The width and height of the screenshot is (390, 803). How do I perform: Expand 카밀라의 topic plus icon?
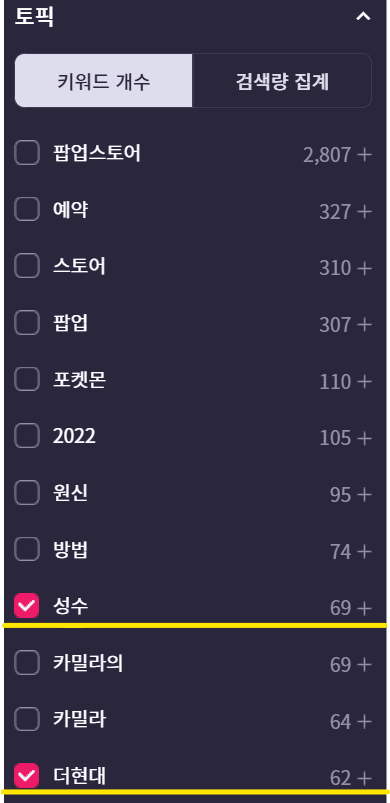point(364,665)
